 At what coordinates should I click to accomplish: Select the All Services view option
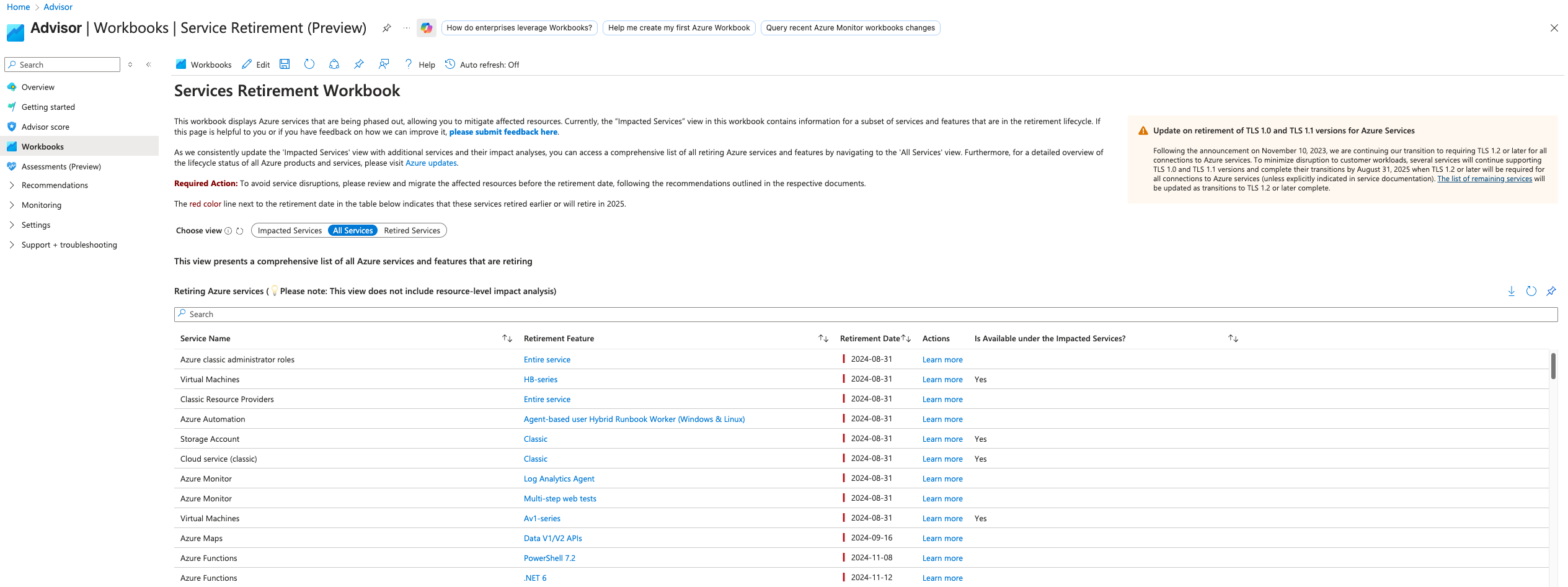point(353,231)
